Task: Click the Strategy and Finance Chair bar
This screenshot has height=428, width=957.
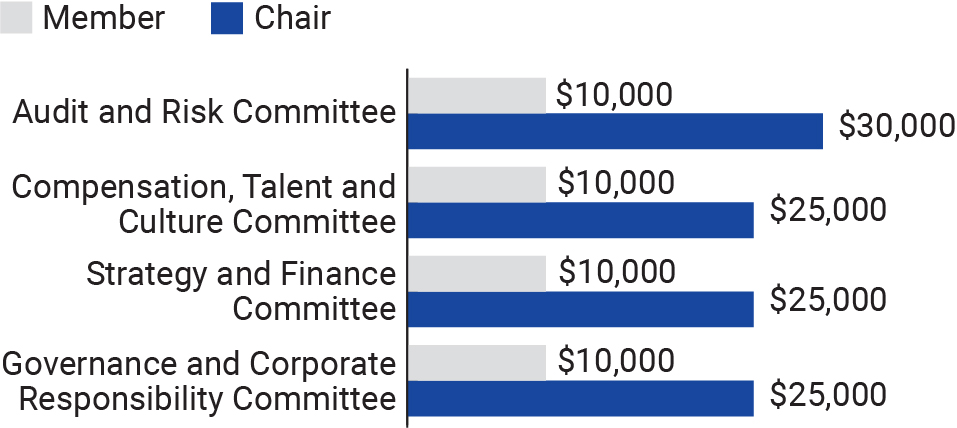Action: pos(581,309)
